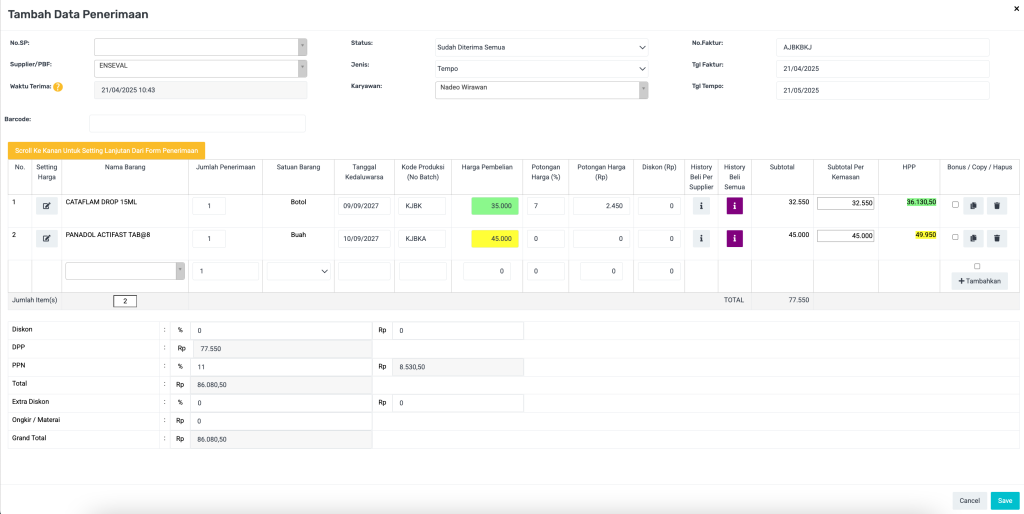Screen dimensions: 1024x514
Task: Click the Waktu Terima help icon
Action: click(x=58, y=87)
